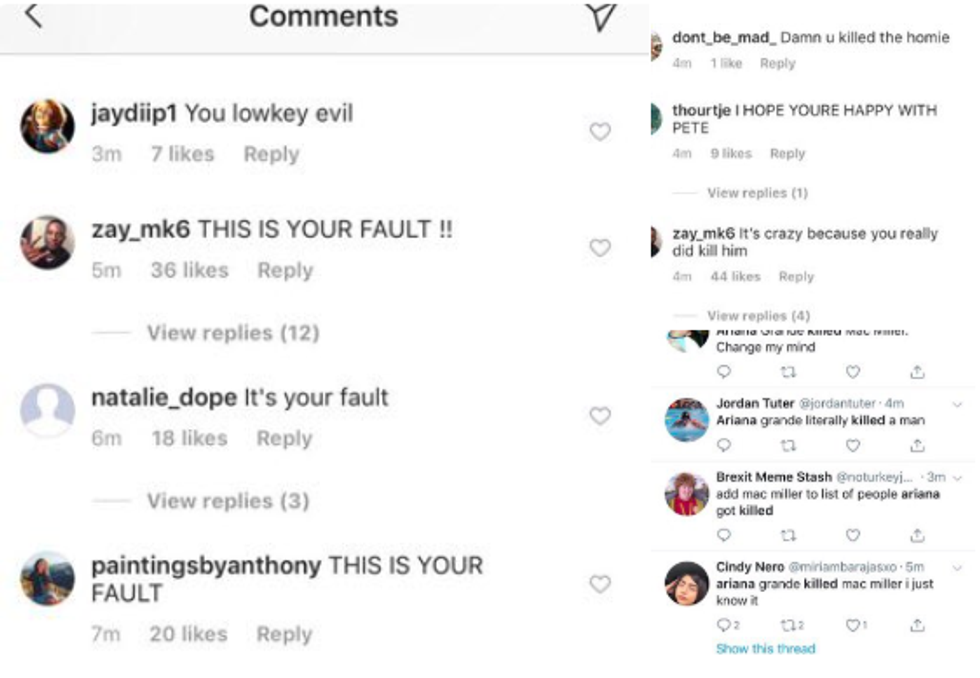
Task: Expand "View replies (12)"
Action: [x=232, y=333]
